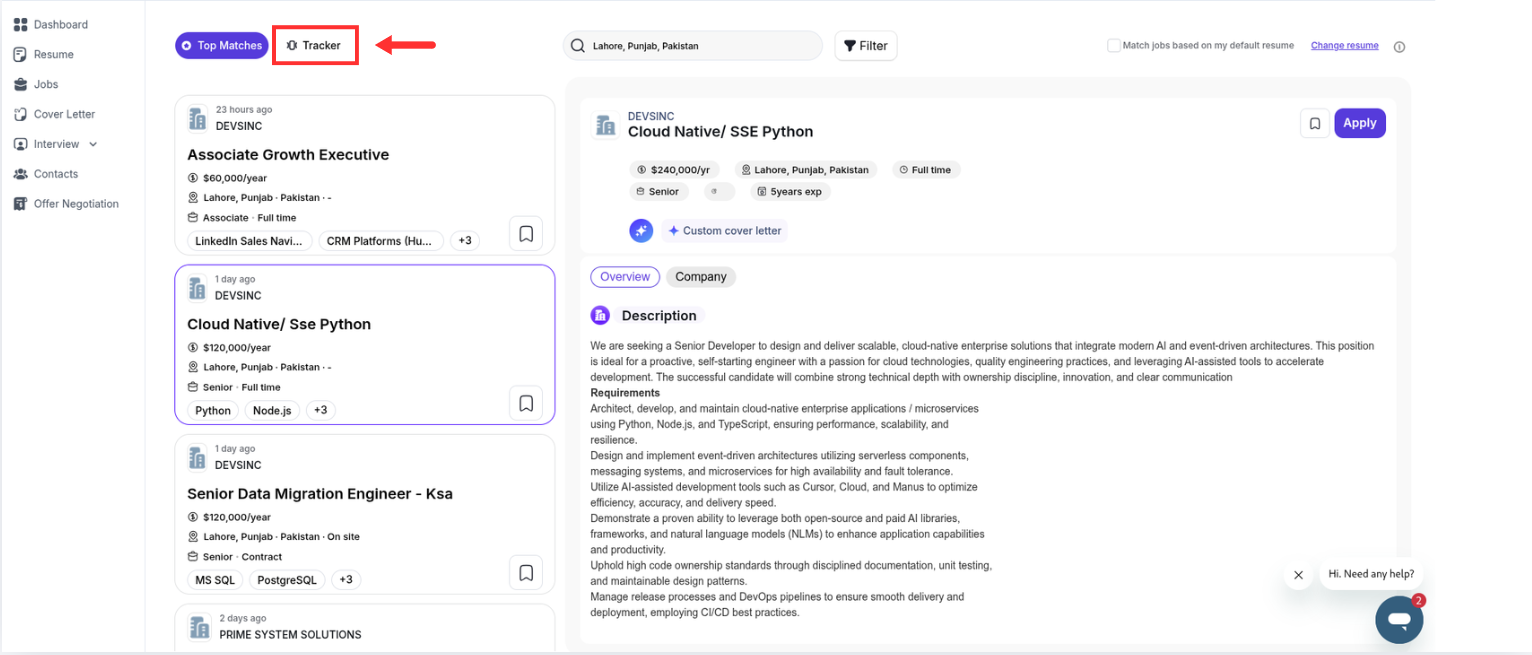This screenshot has height=655, width=1532.
Task: Click the Offer Negotiation icon
Action: [20, 204]
